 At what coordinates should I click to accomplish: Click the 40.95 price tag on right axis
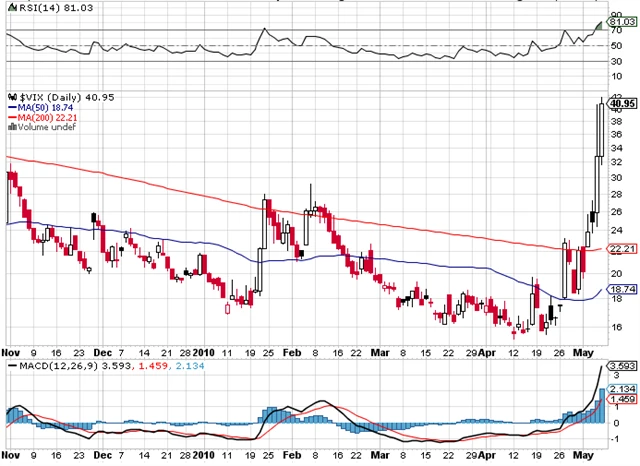click(623, 103)
